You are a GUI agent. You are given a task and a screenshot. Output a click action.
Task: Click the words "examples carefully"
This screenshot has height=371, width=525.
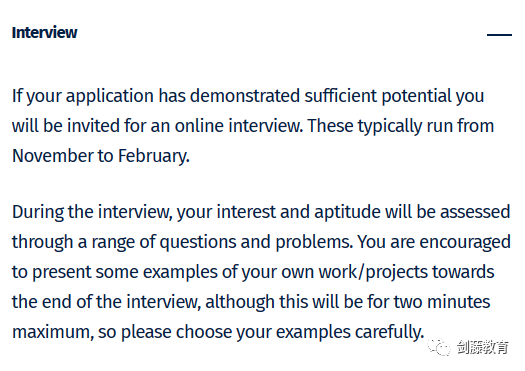coord(348,332)
